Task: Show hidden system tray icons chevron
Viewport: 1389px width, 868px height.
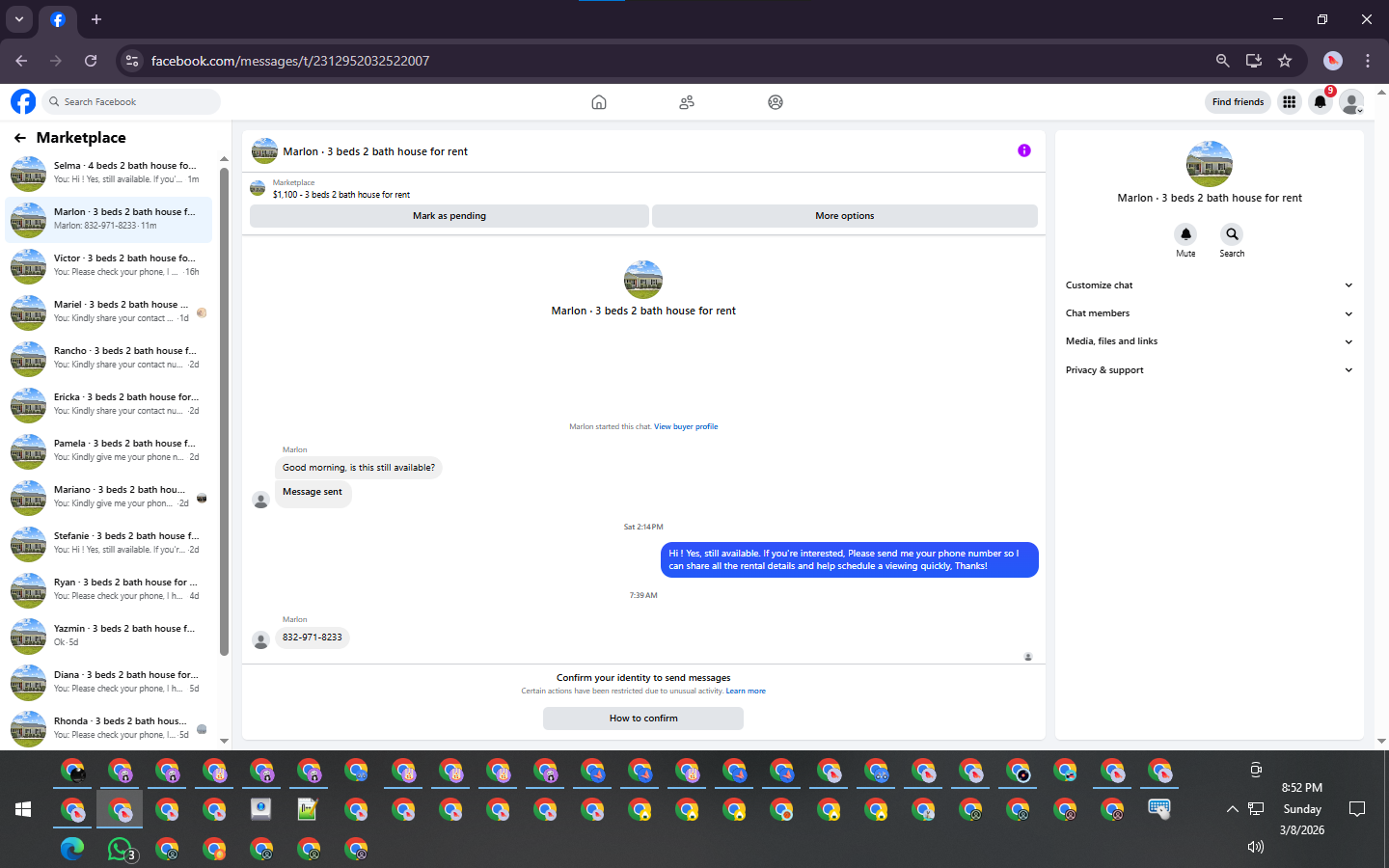Action: coord(1232,809)
